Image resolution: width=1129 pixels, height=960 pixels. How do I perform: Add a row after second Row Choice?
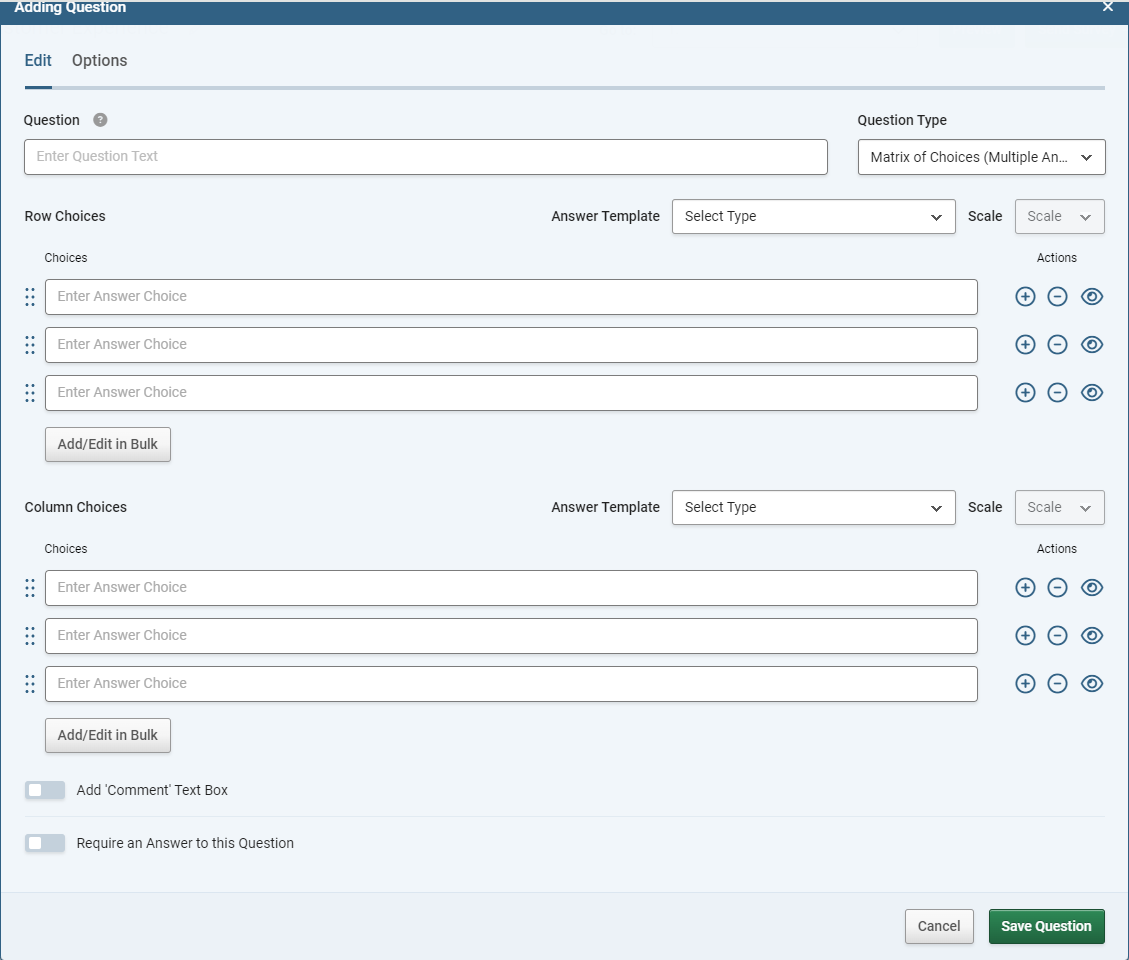click(1025, 345)
